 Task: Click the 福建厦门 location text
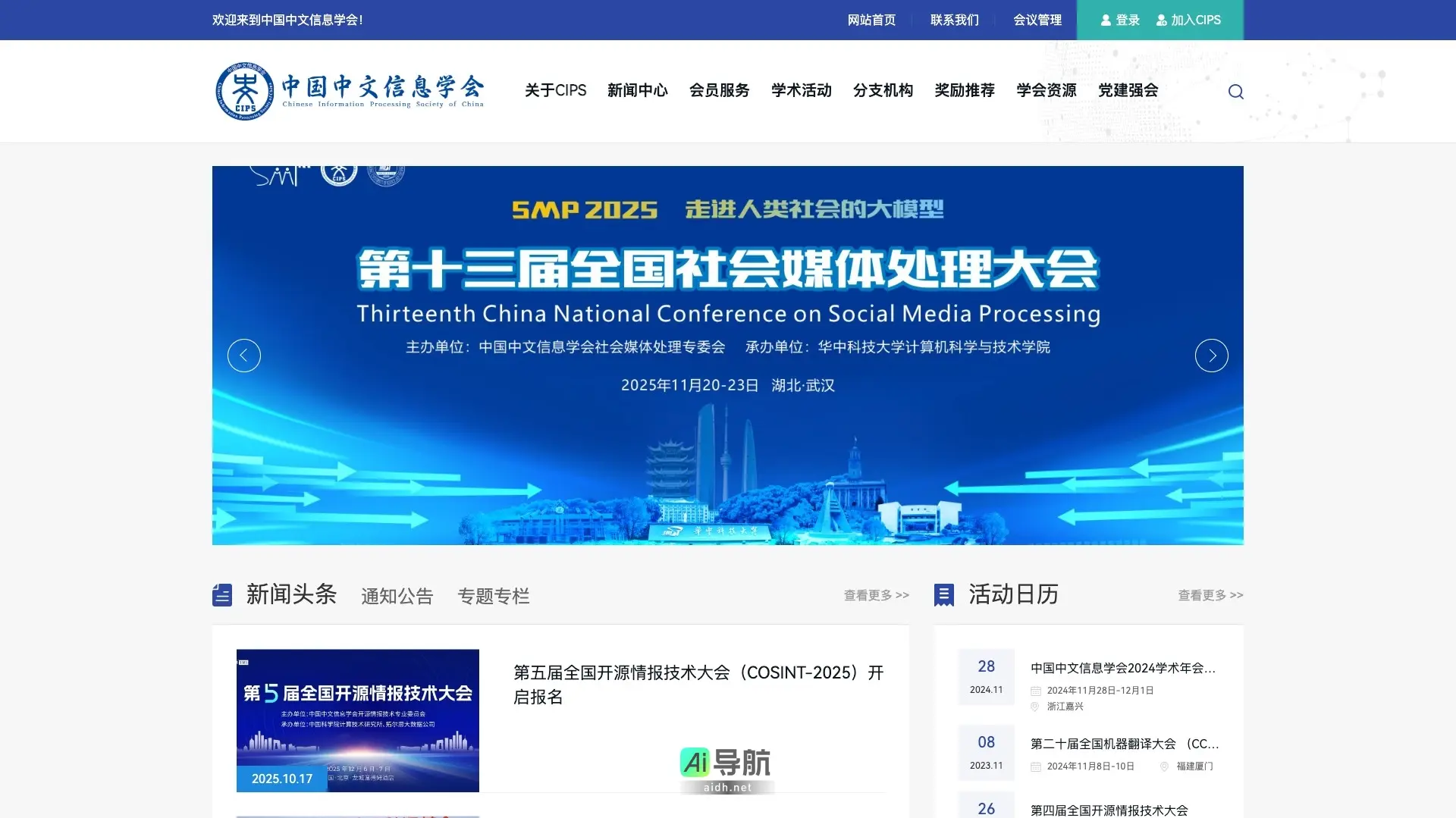click(1195, 766)
